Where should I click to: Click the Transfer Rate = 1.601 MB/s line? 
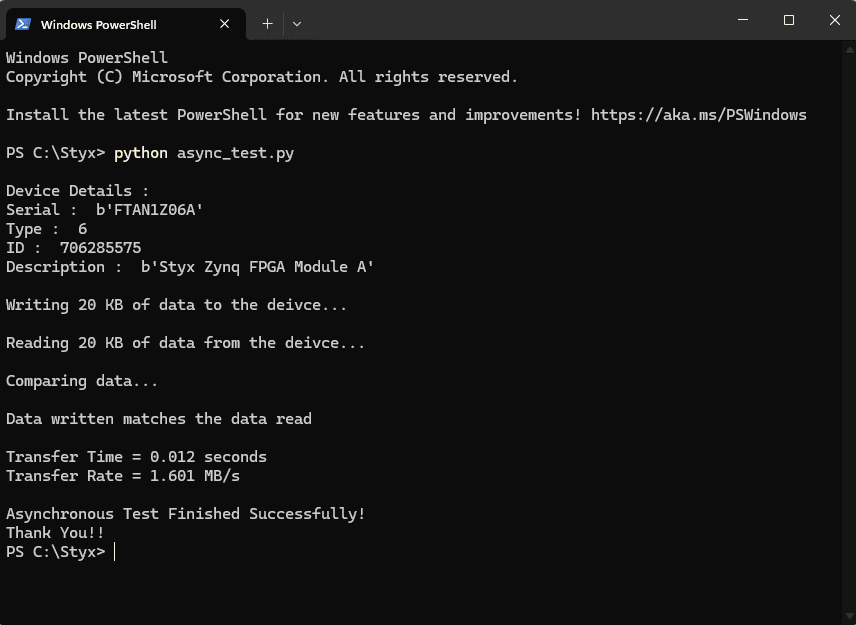coord(123,476)
